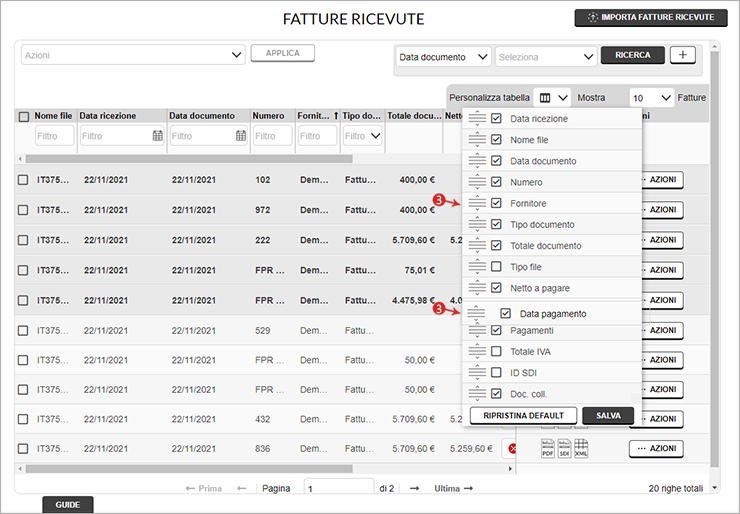Open the GUIDE button
740x514 pixels.
(67, 505)
